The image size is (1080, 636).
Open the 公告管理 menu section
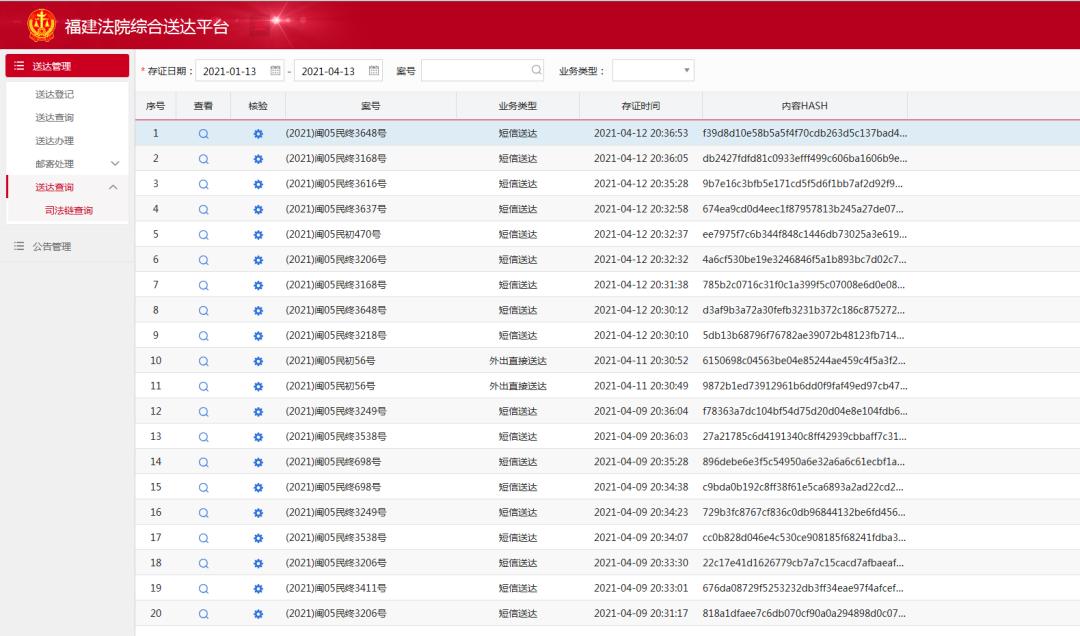click(x=51, y=246)
